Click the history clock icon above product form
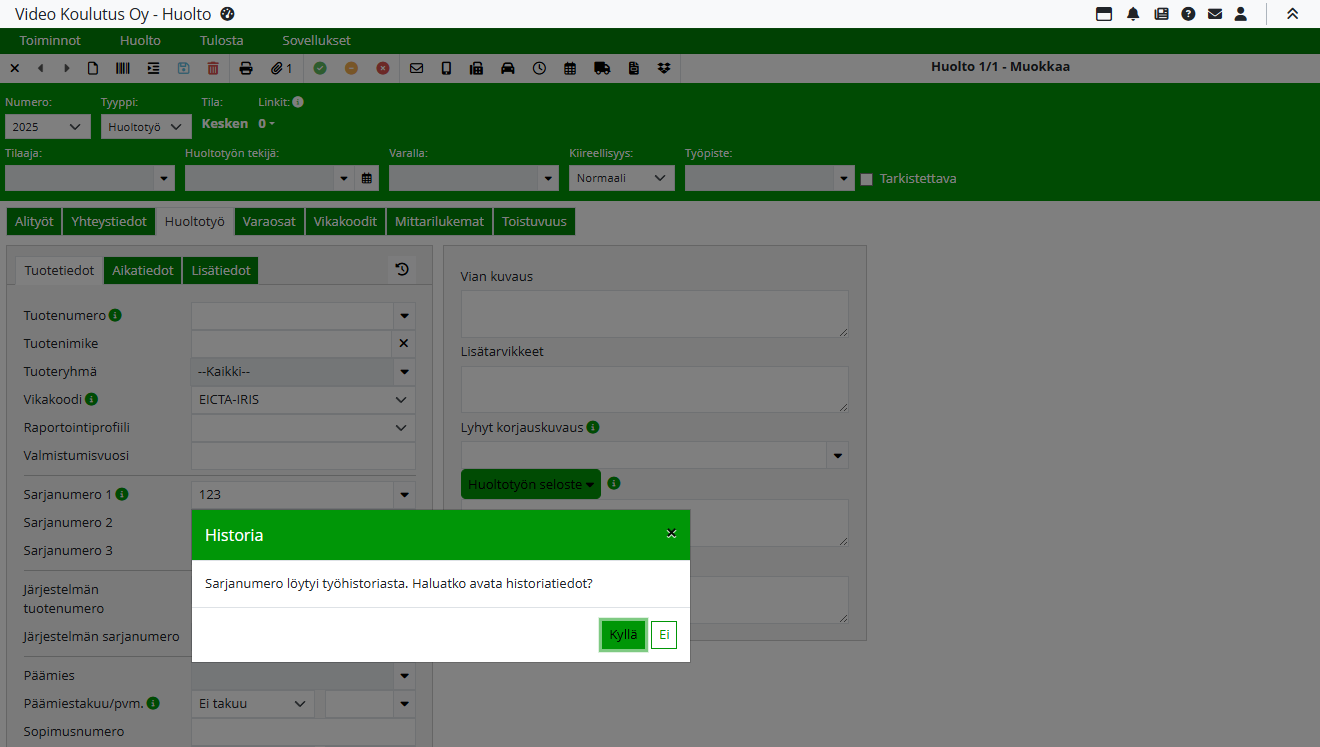 coord(402,269)
